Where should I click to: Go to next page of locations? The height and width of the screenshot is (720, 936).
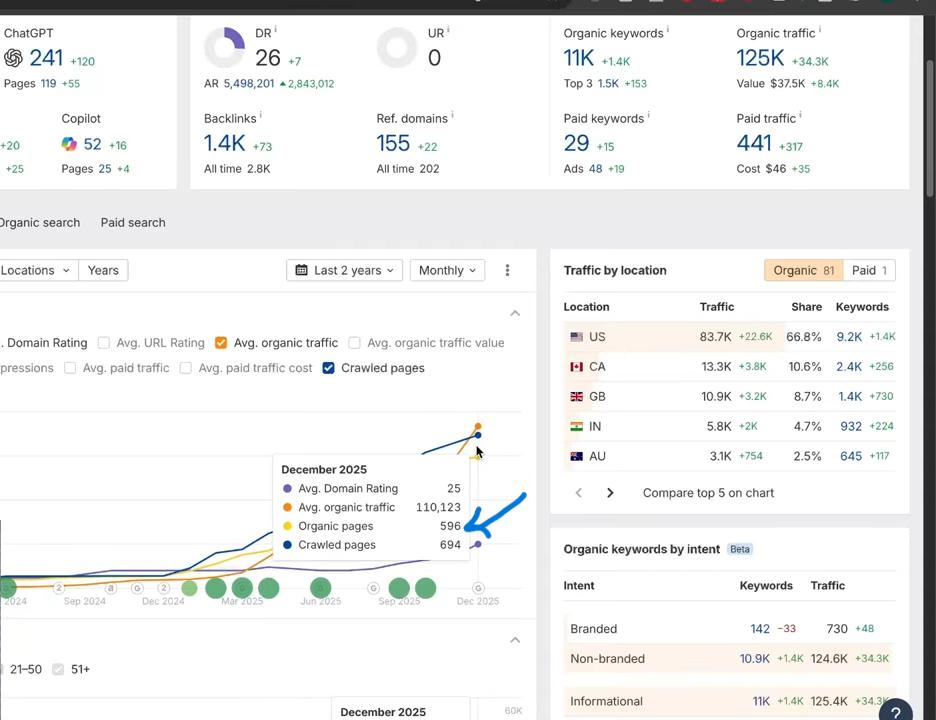coord(610,493)
